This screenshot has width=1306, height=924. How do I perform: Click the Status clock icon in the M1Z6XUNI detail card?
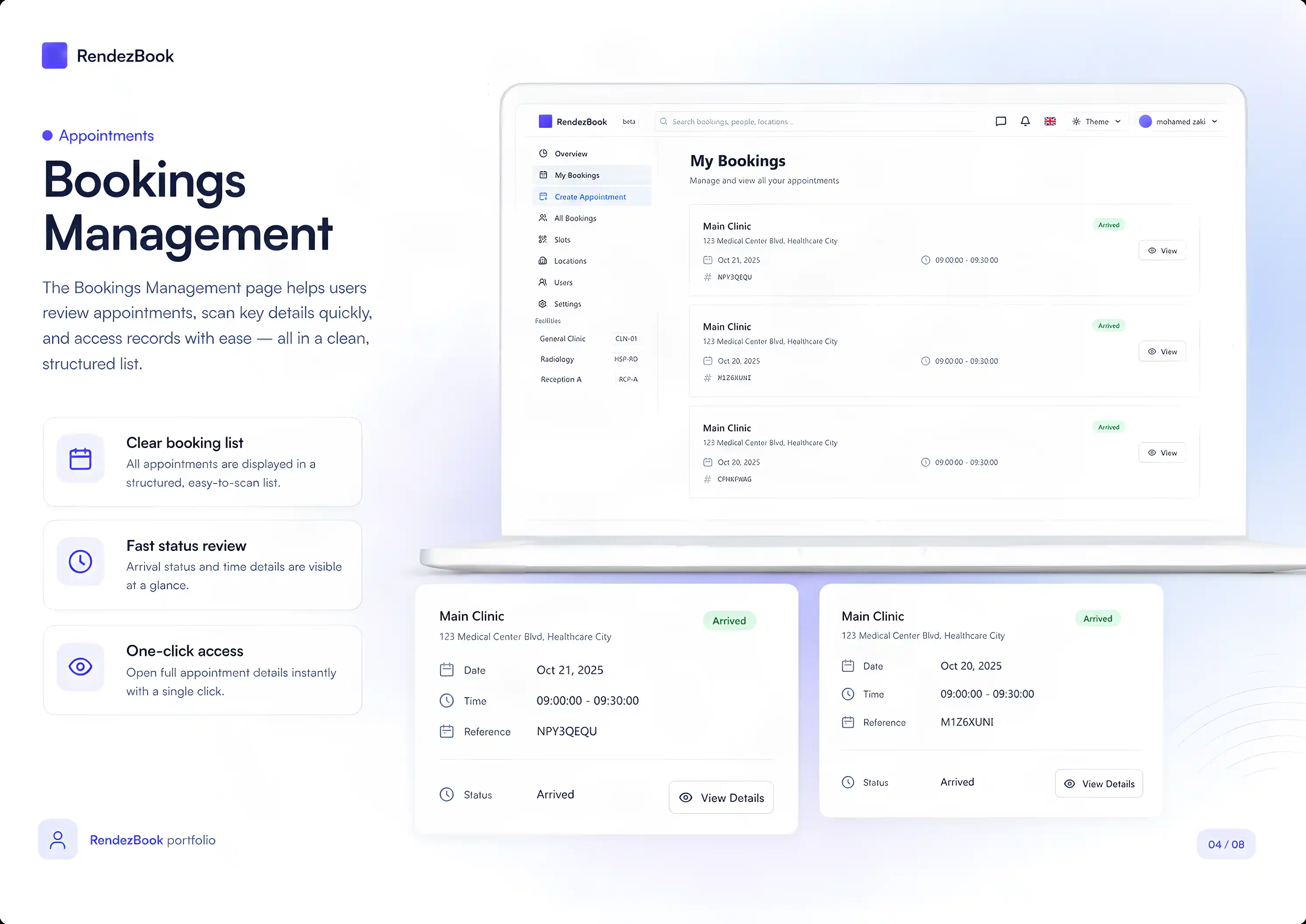[x=848, y=782]
